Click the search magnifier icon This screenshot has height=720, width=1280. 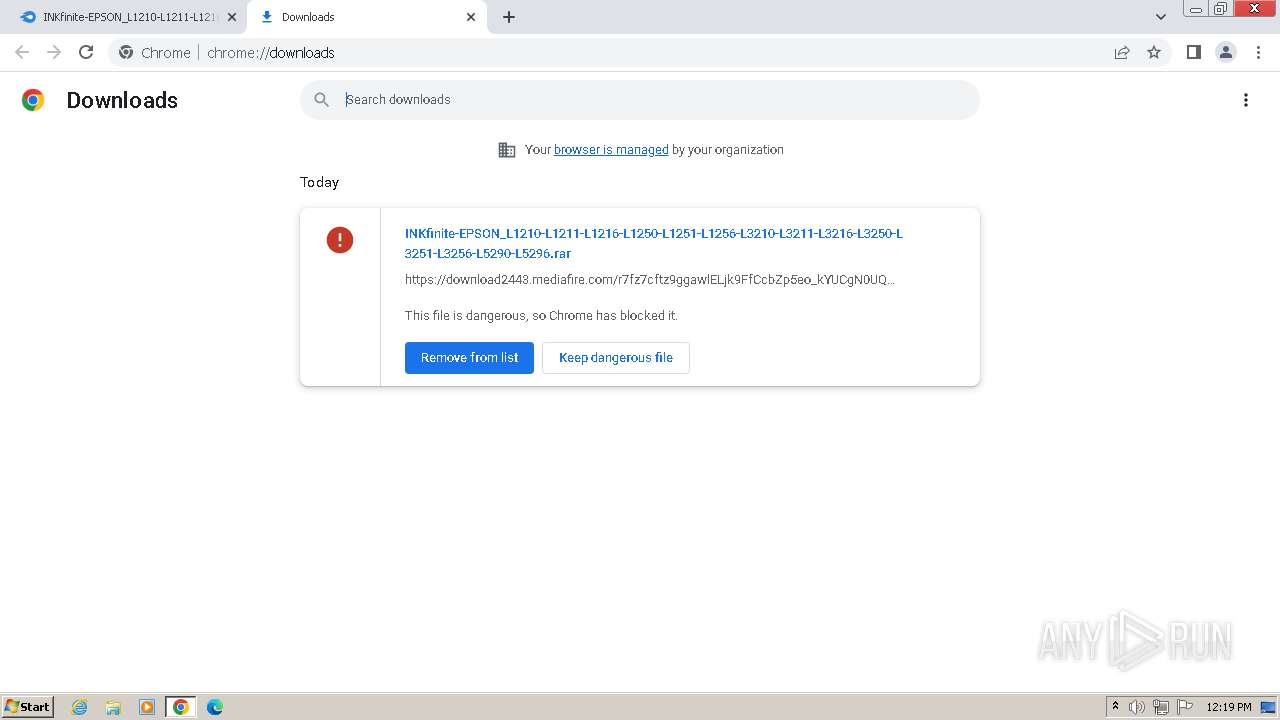321,99
